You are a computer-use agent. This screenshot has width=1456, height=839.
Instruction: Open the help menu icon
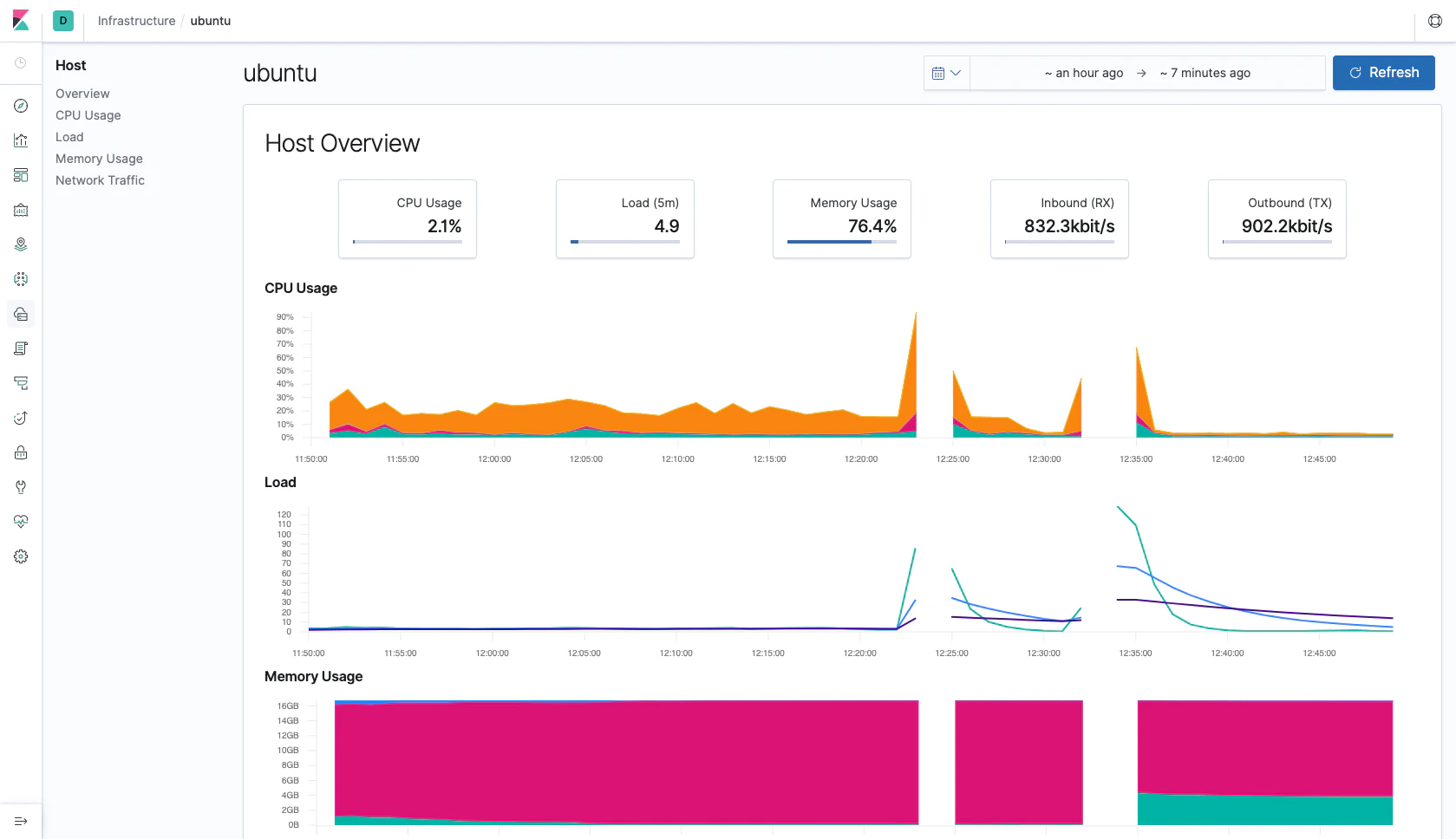(1435, 21)
